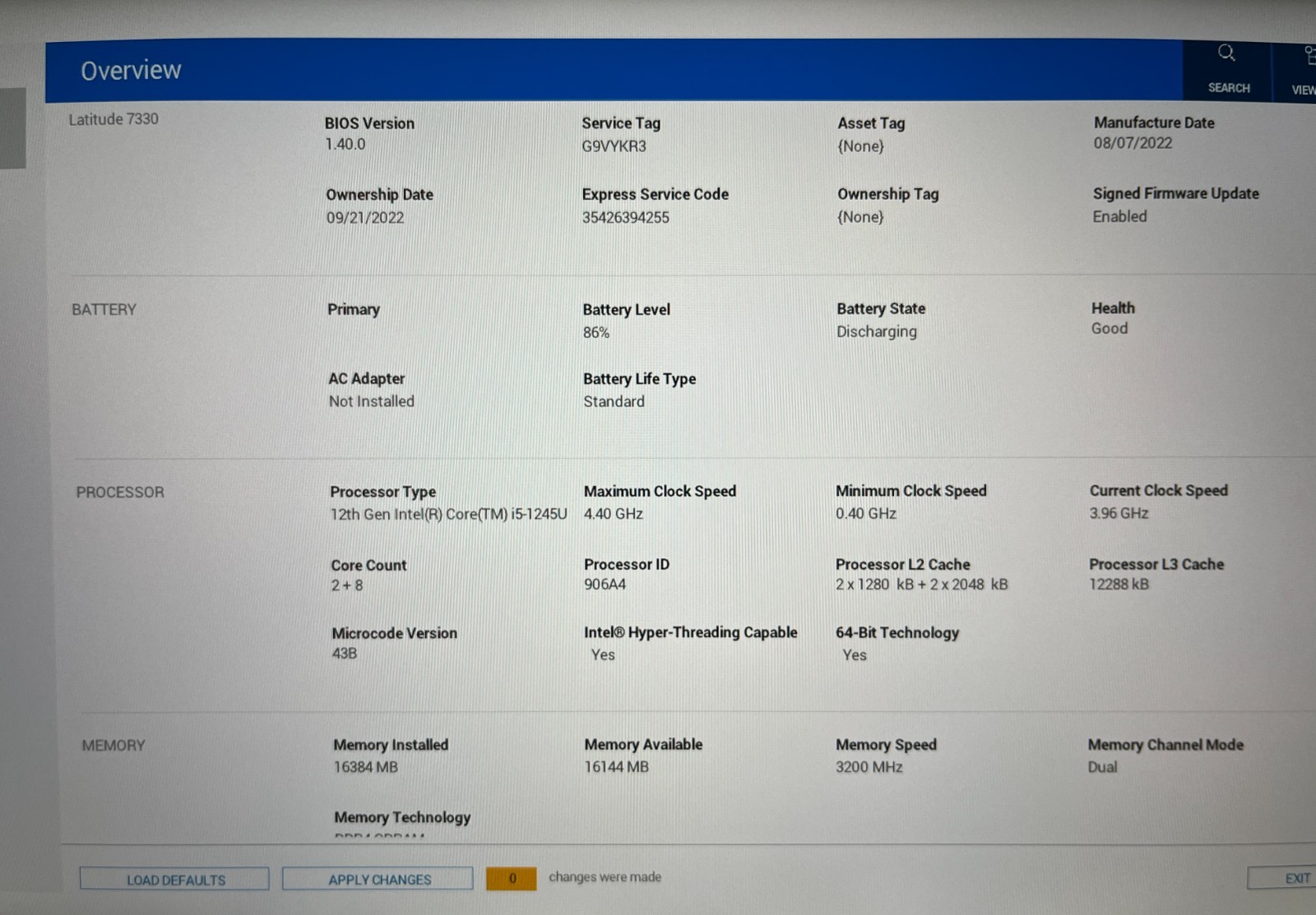
Task: Click the 64-Bit Technology Yes value
Action: (x=854, y=655)
